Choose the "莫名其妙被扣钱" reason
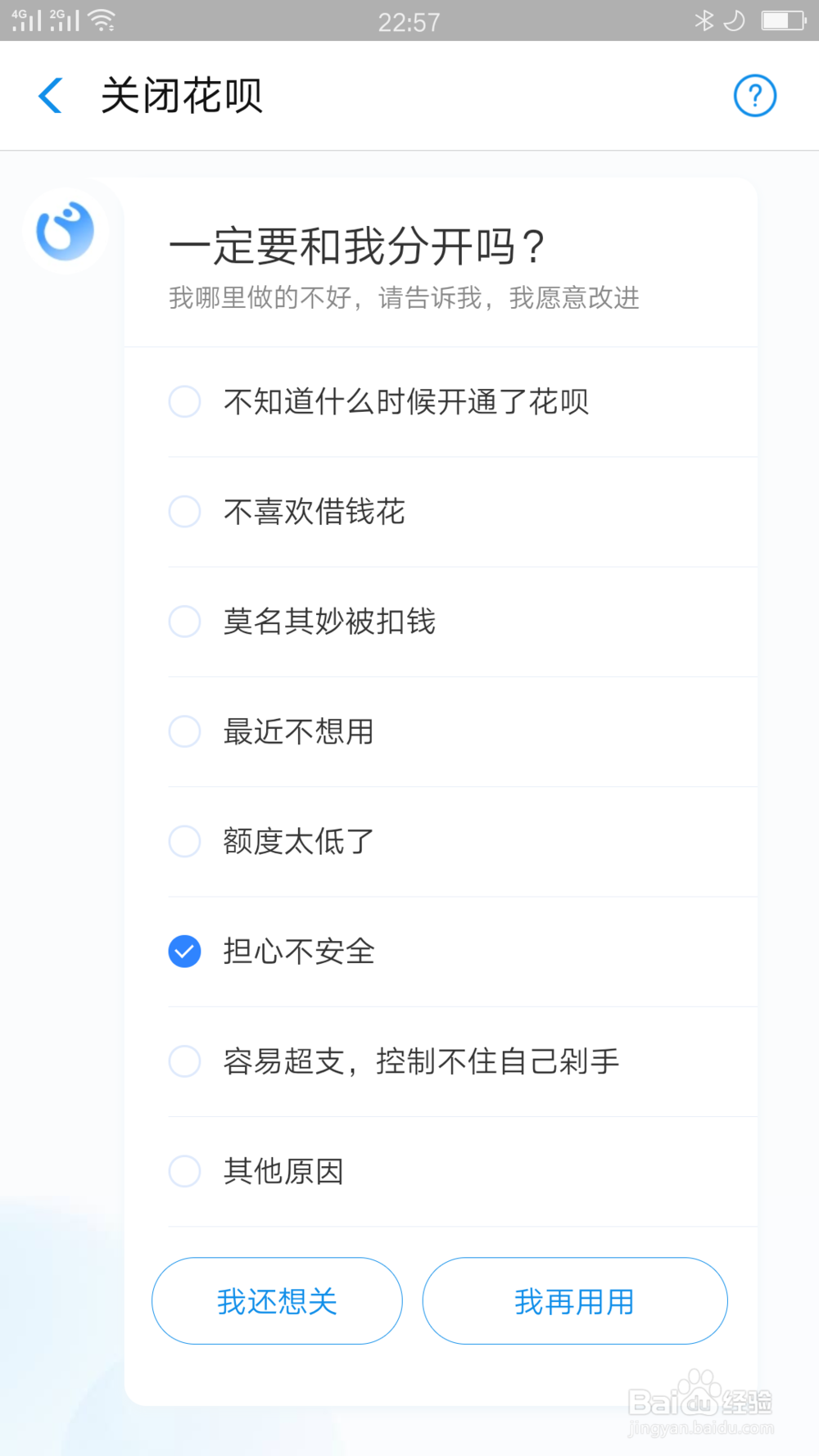This screenshot has width=819, height=1456. tap(185, 622)
